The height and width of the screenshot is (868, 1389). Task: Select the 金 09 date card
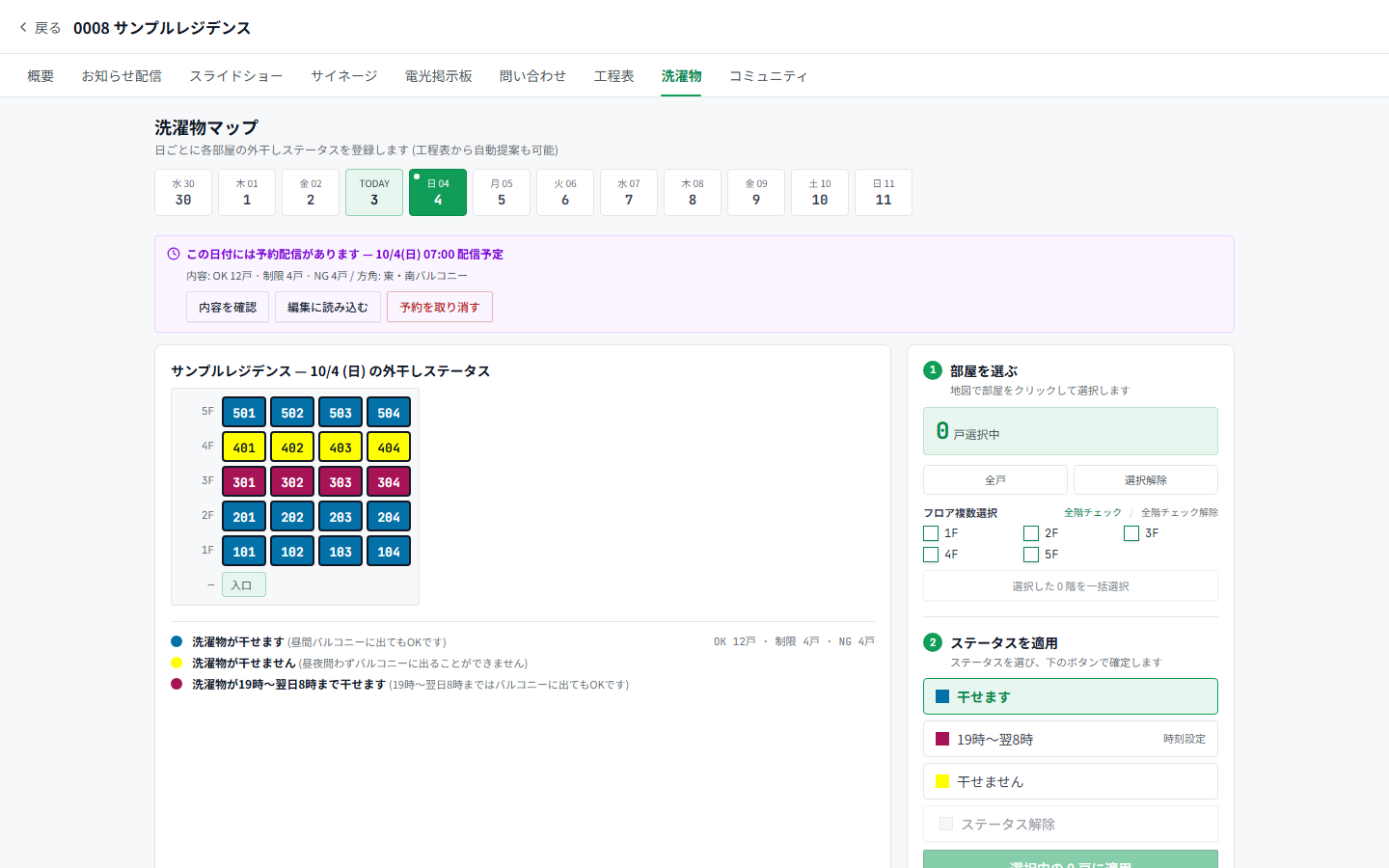[756, 192]
